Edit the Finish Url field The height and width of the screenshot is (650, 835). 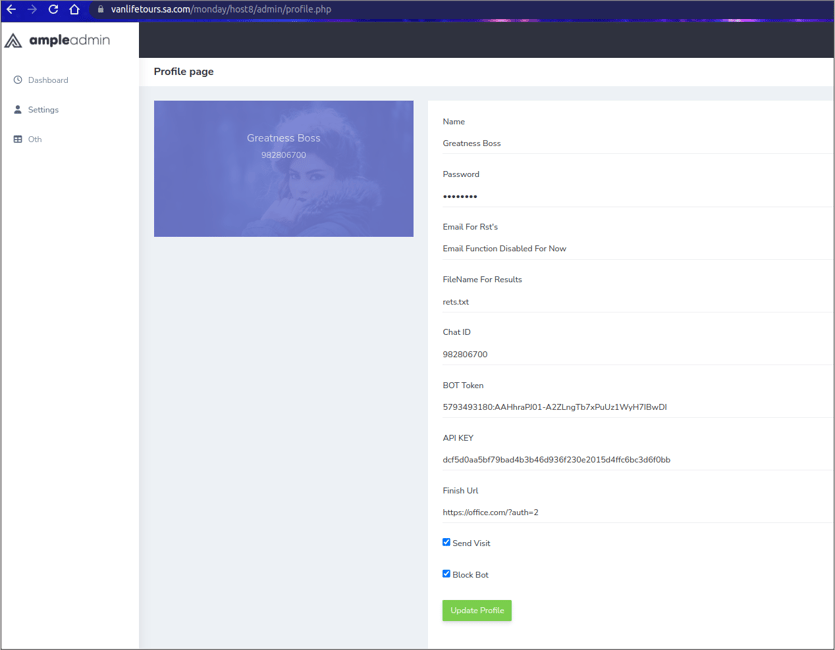[637, 512]
